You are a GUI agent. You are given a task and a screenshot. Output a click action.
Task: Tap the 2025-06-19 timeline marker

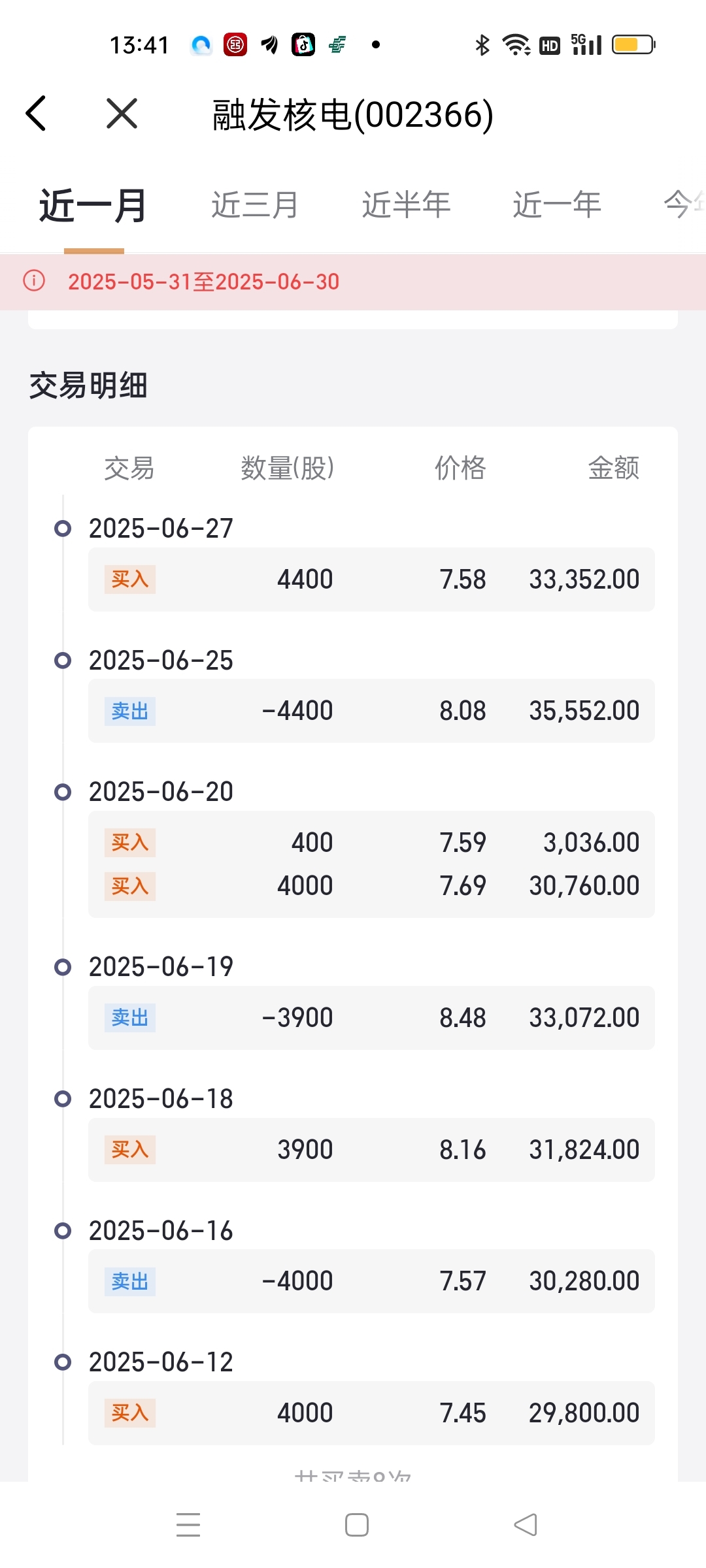coord(63,967)
